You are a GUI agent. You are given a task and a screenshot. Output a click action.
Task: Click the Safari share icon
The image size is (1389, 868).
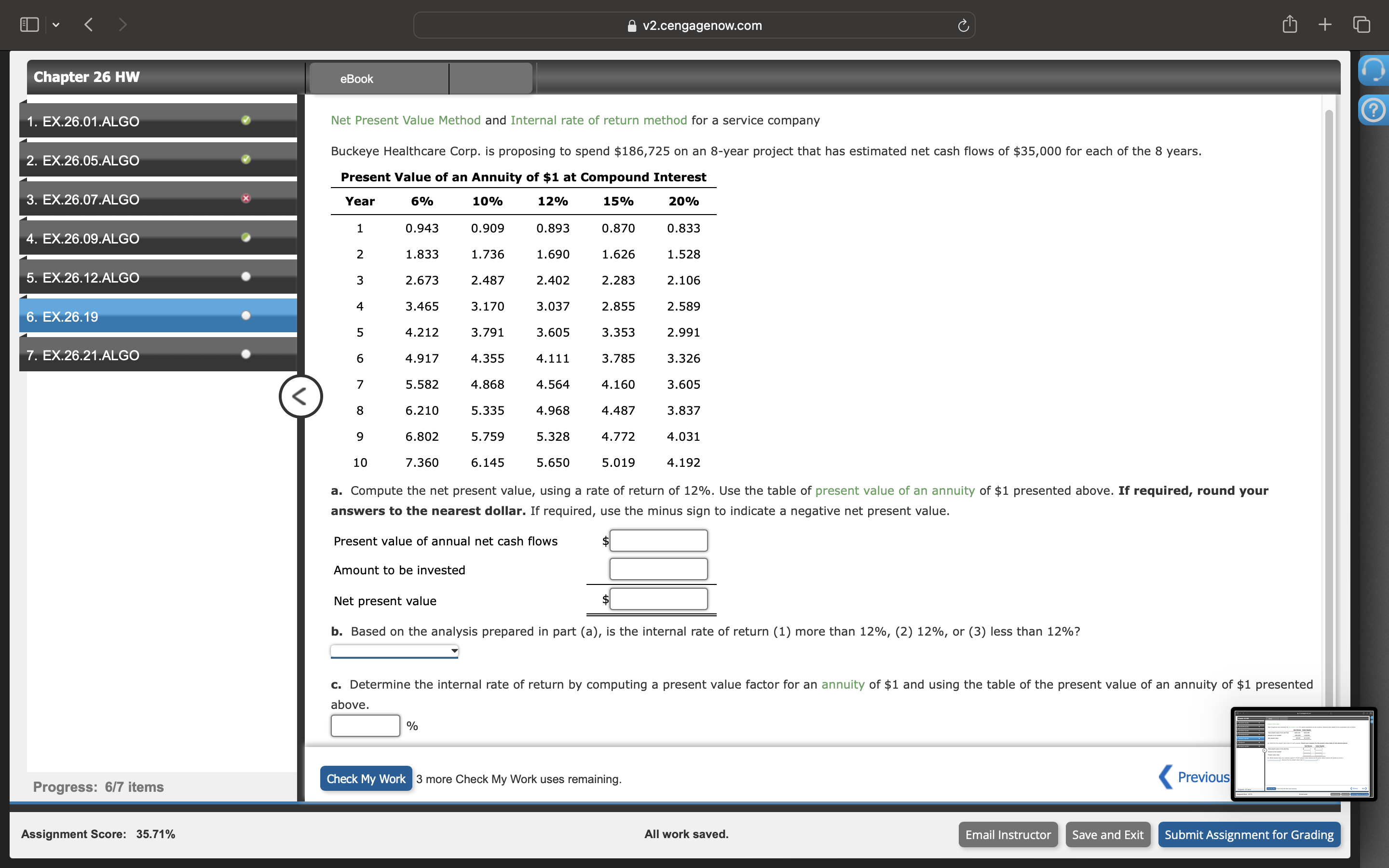(1290, 24)
